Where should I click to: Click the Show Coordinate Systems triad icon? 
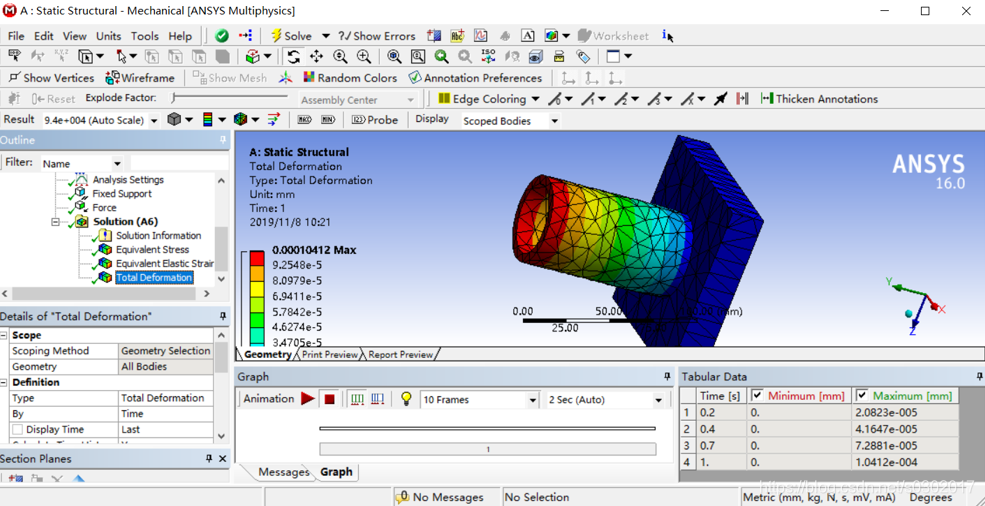tap(286, 78)
